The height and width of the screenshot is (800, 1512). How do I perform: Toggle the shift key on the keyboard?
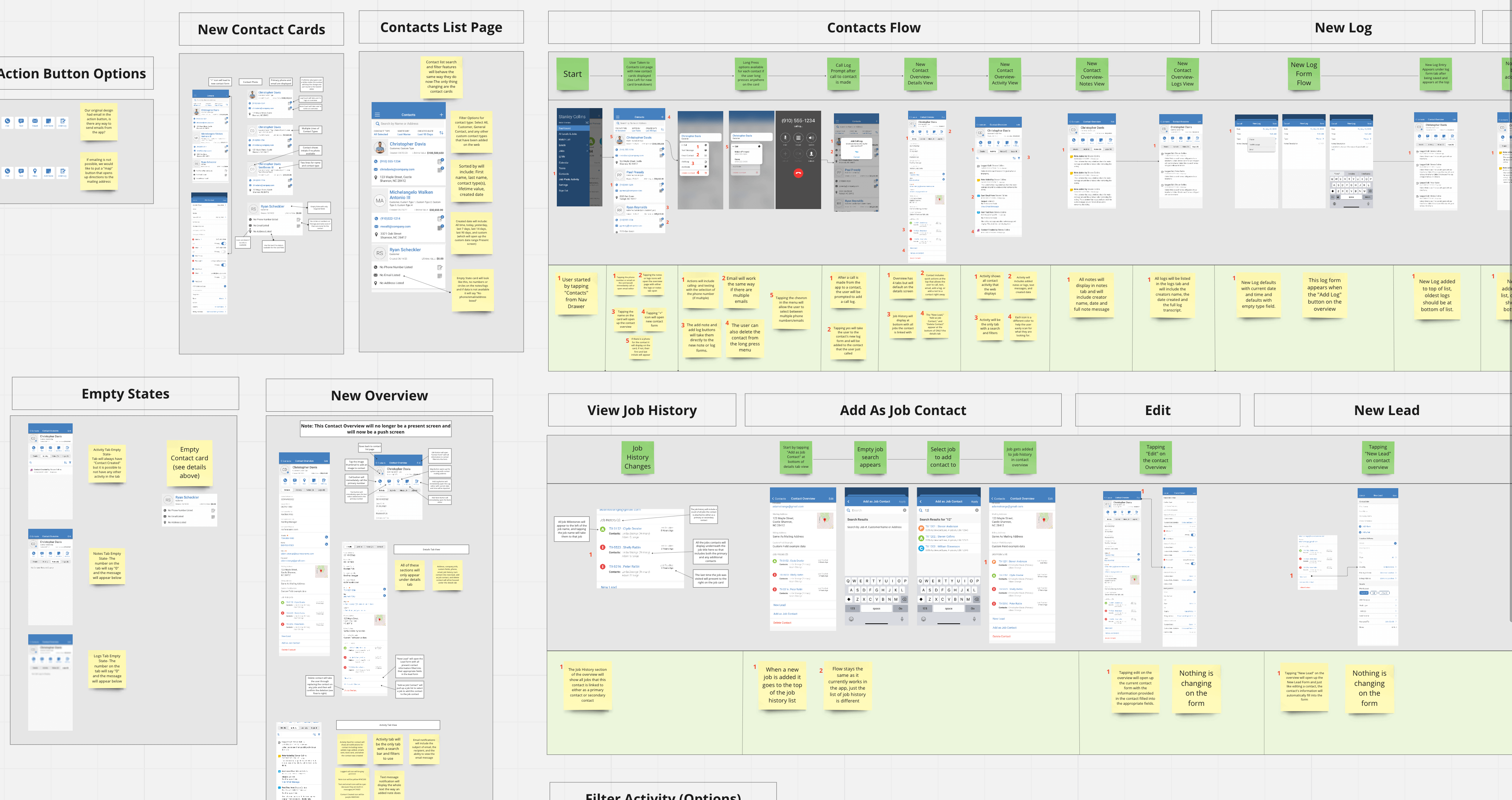coord(921,599)
